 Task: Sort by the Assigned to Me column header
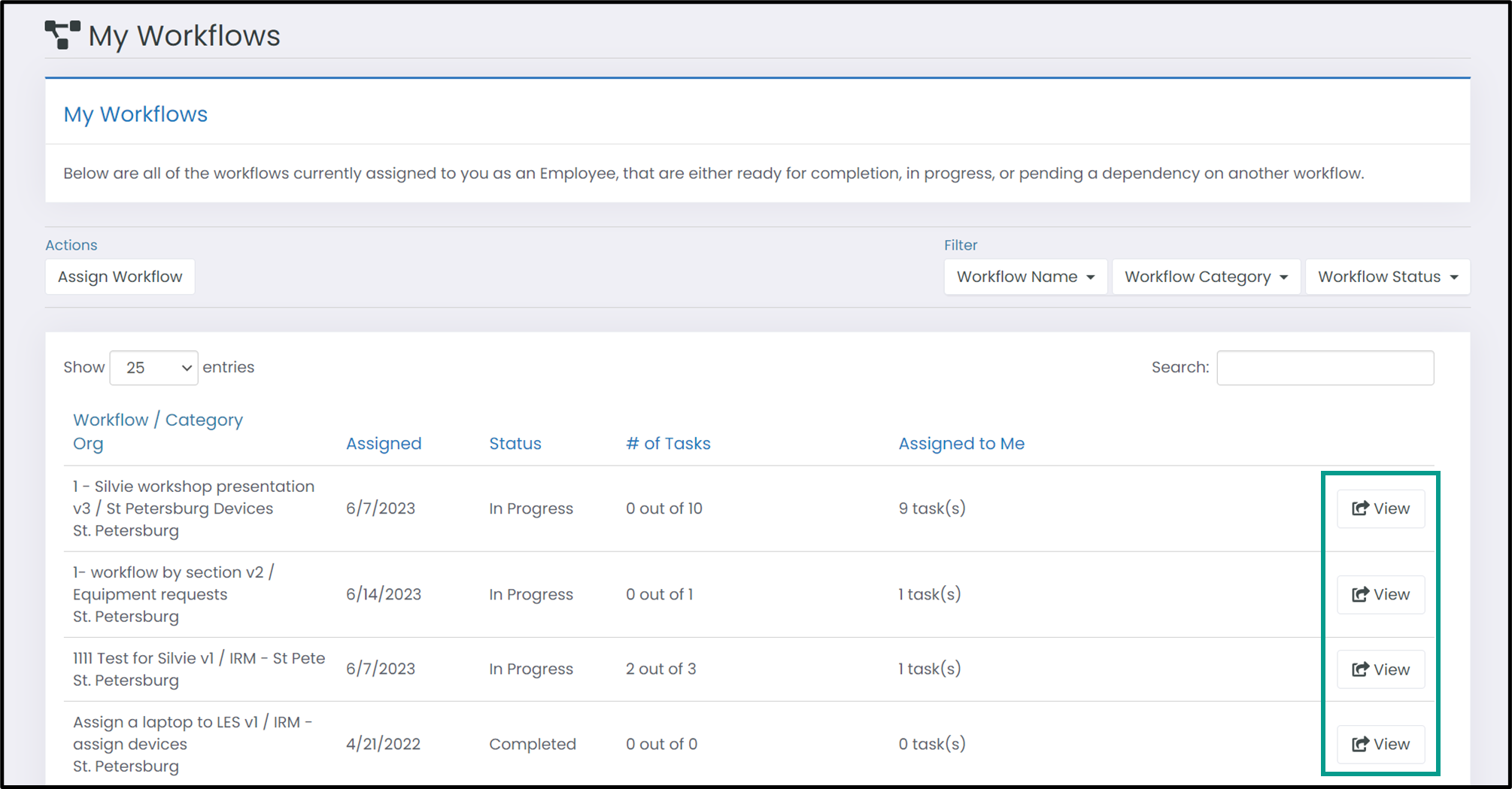(961, 444)
